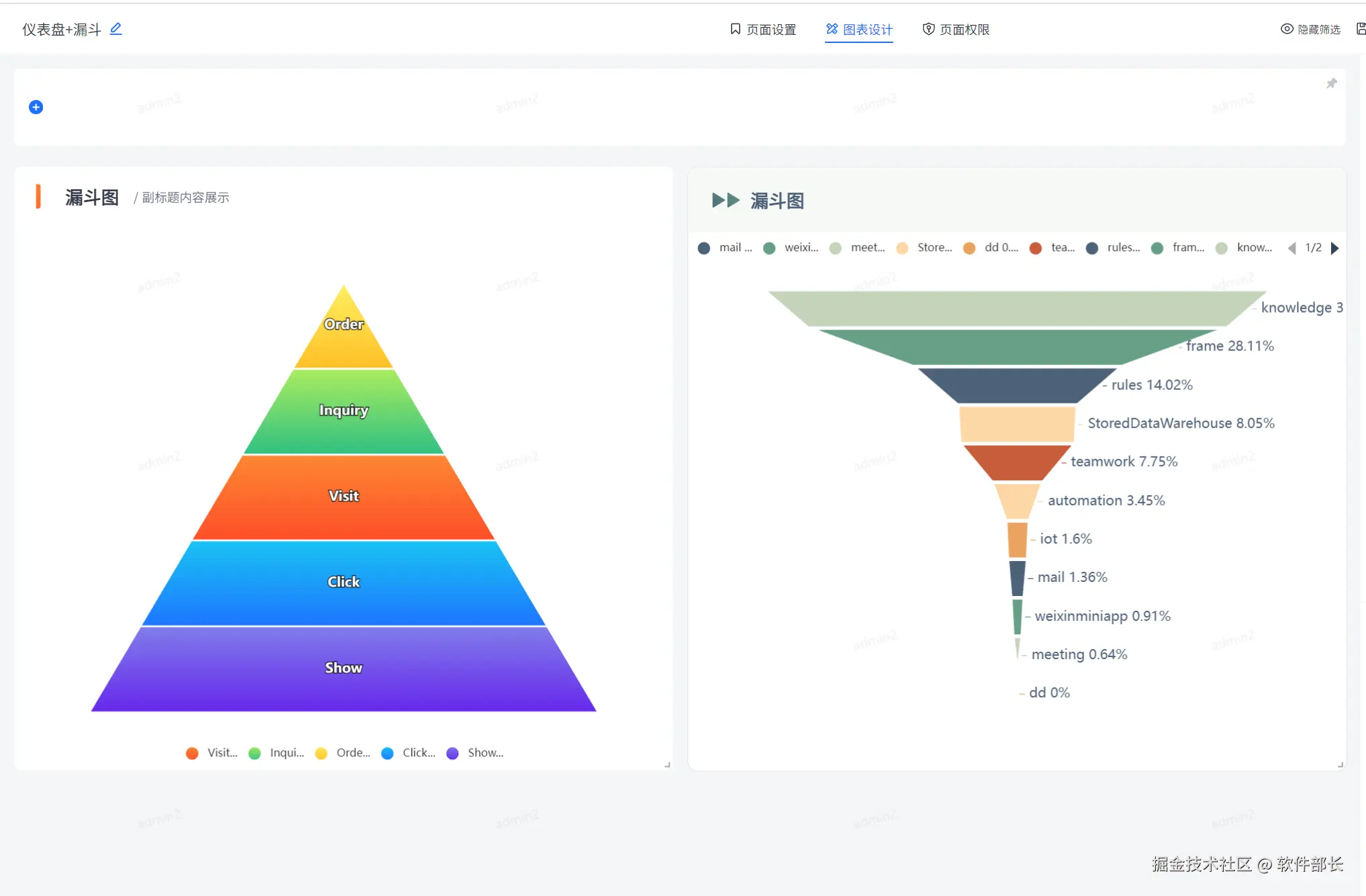Switch to 页面权限 tab
Image resolution: width=1366 pixels, height=896 pixels.
(x=956, y=30)
